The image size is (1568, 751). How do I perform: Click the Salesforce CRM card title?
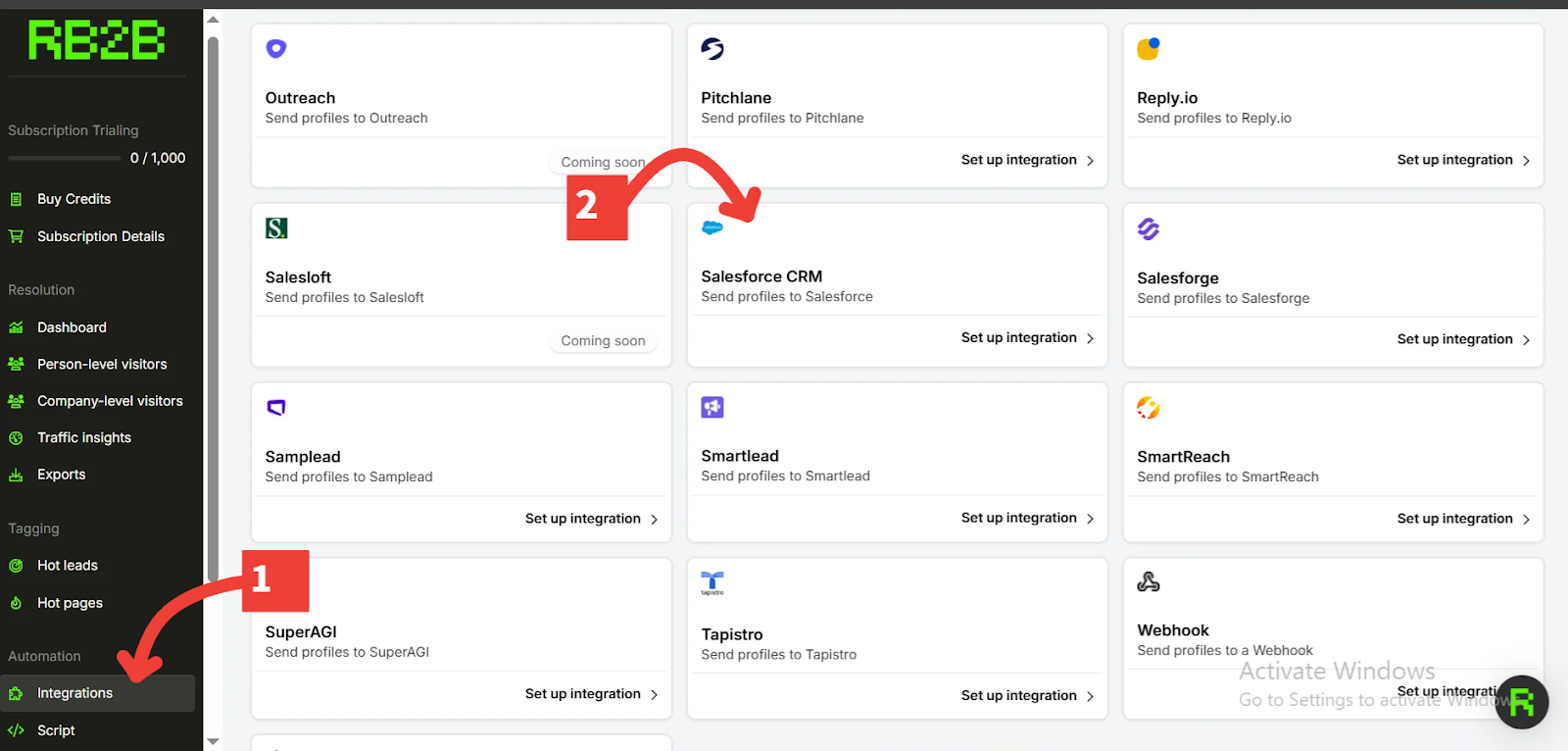[x=761, y=276]
